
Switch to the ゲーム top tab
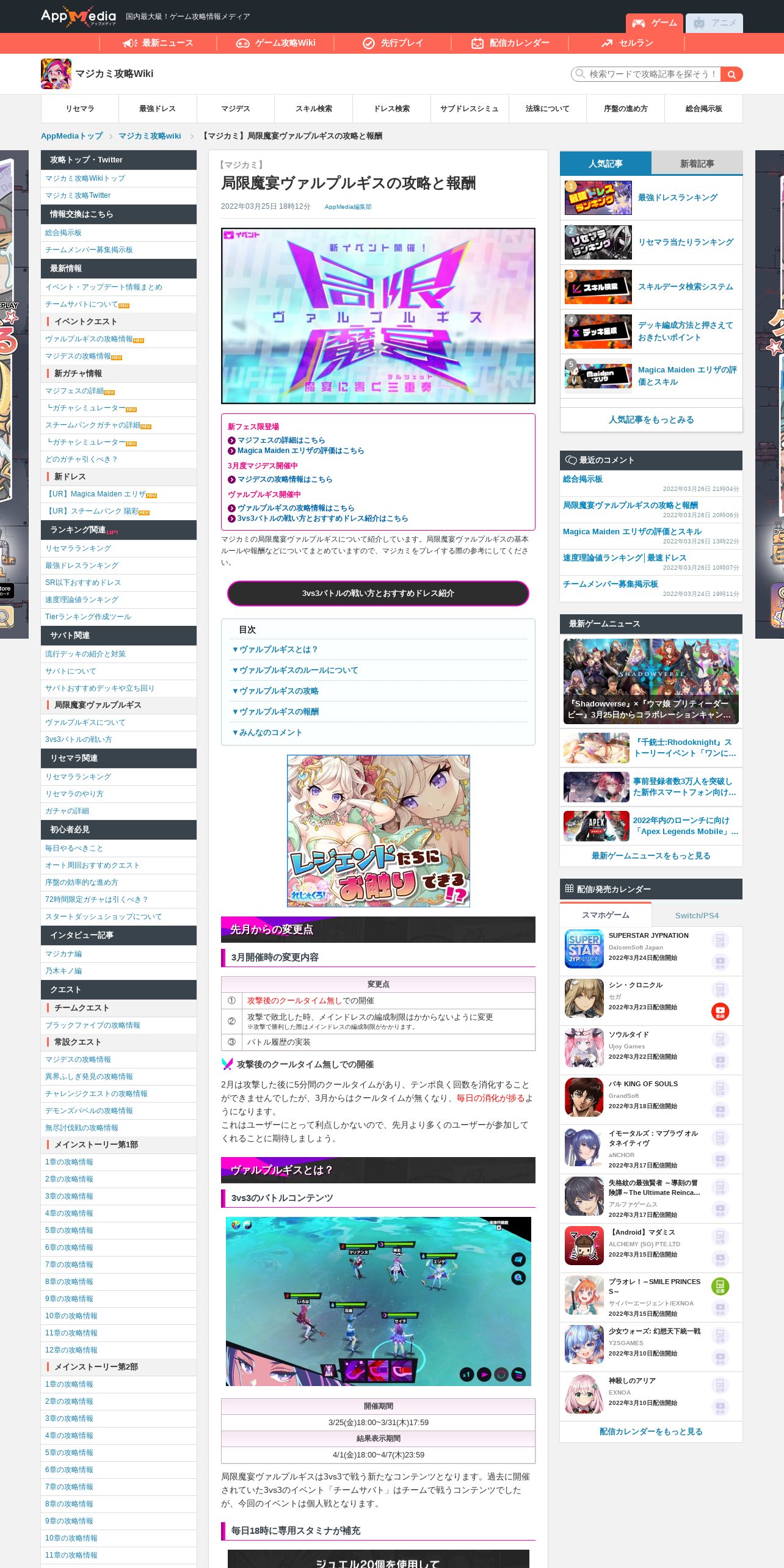[x=654, y=23]
